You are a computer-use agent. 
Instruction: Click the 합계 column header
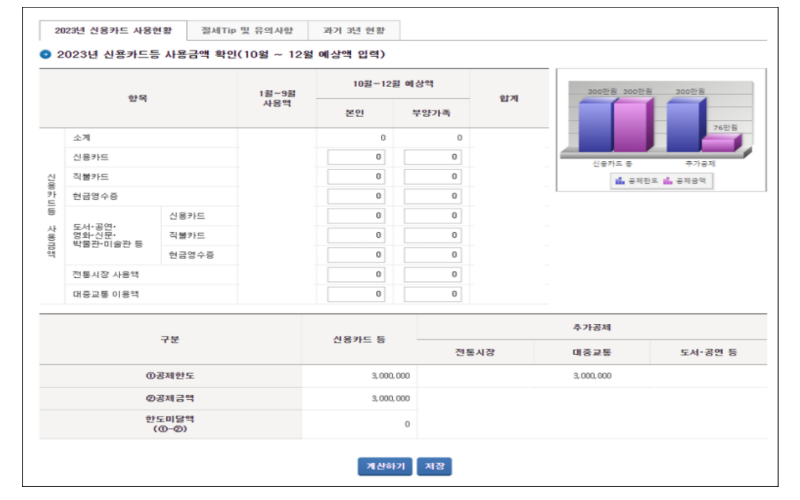[509, 98]
